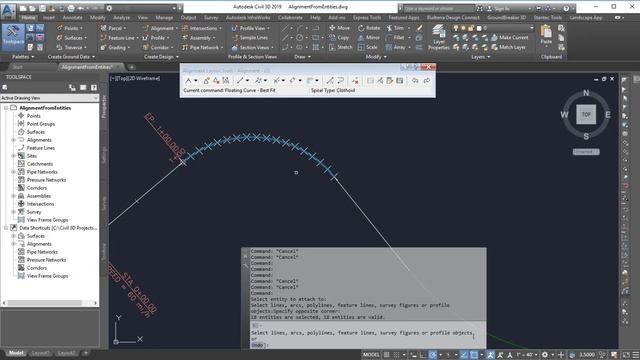The width and height of the screenshot is (640, 360).
Task: Click the new drawing tab plus button
Action: tap(132, 67)
